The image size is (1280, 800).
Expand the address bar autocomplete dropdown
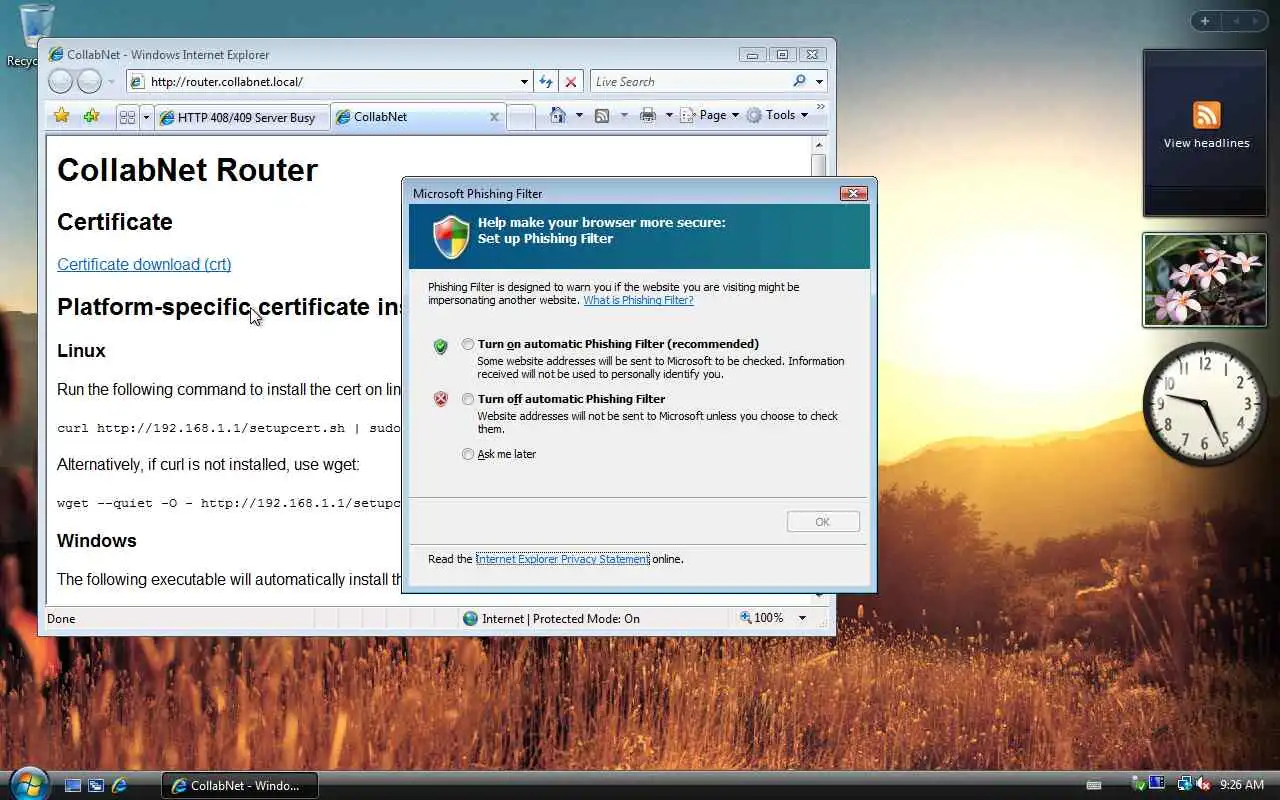coord(524,82)
